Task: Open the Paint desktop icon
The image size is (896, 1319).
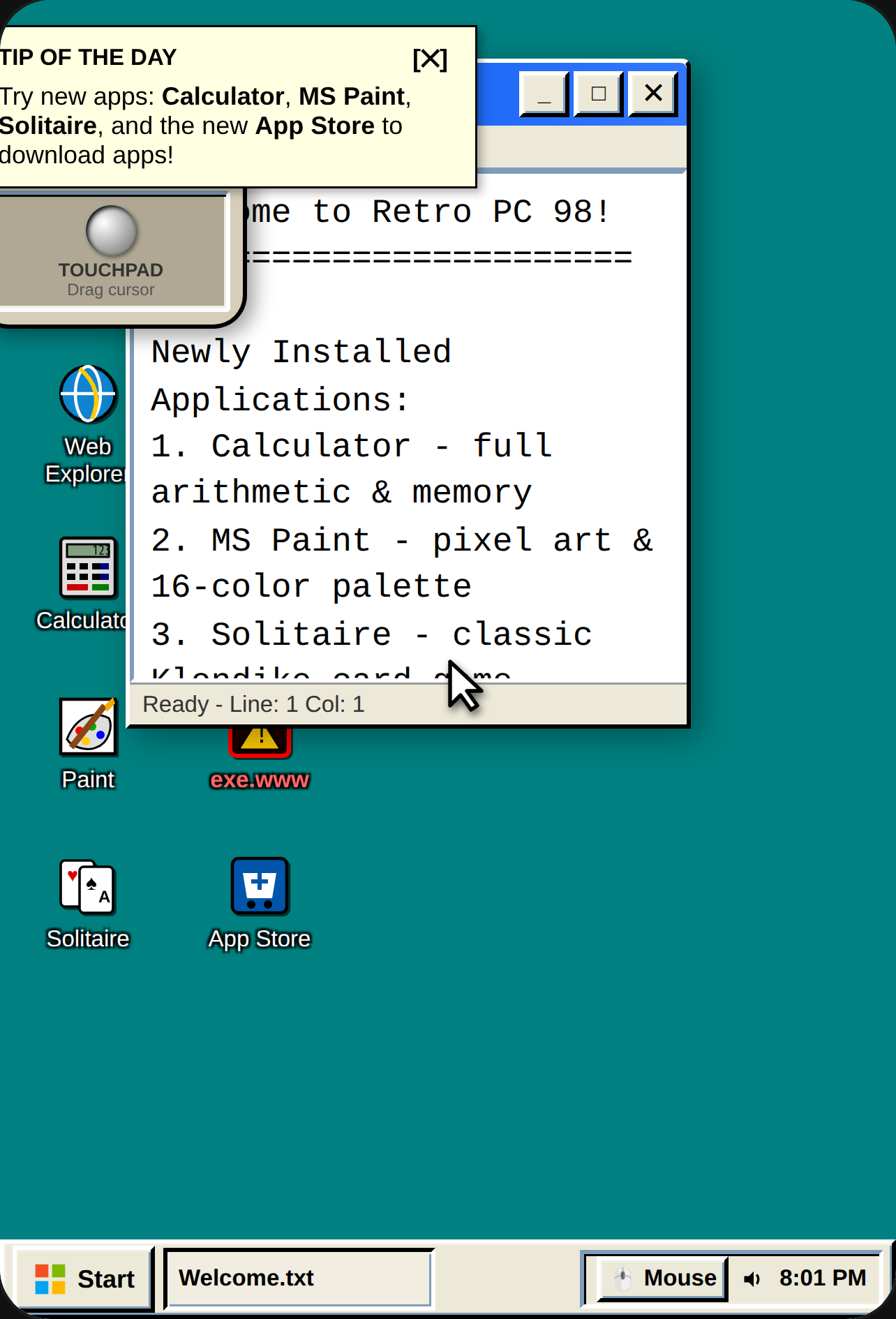Action: pyautogui.click(x=88, y=726)
